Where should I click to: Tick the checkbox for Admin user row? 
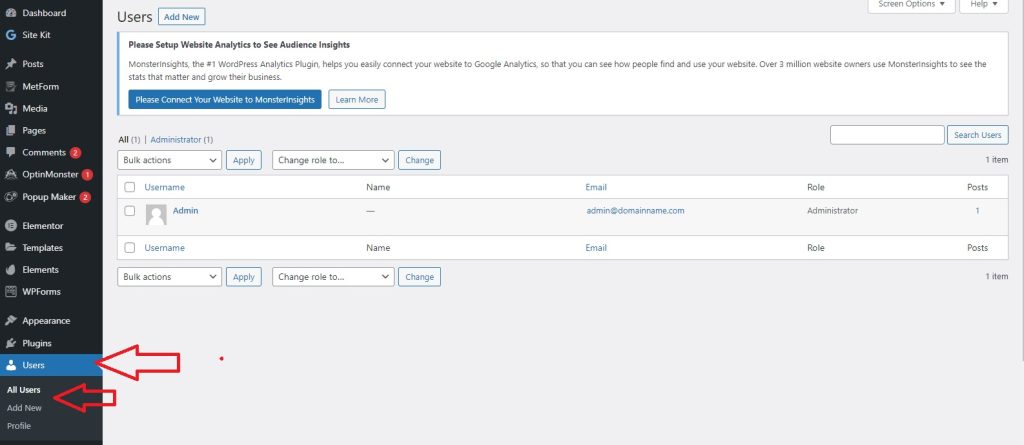(x=130, y=211)
